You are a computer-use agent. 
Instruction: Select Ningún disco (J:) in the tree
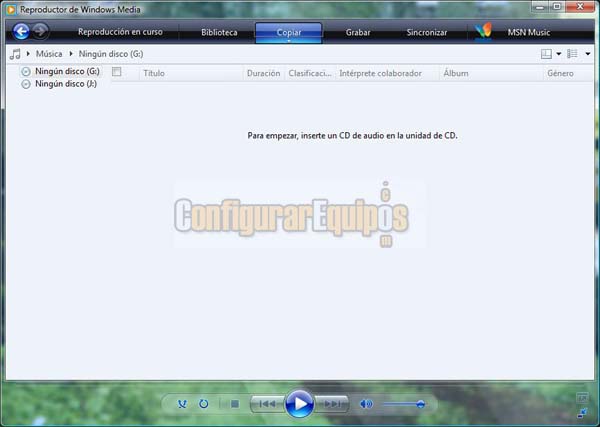coord(66,84)
